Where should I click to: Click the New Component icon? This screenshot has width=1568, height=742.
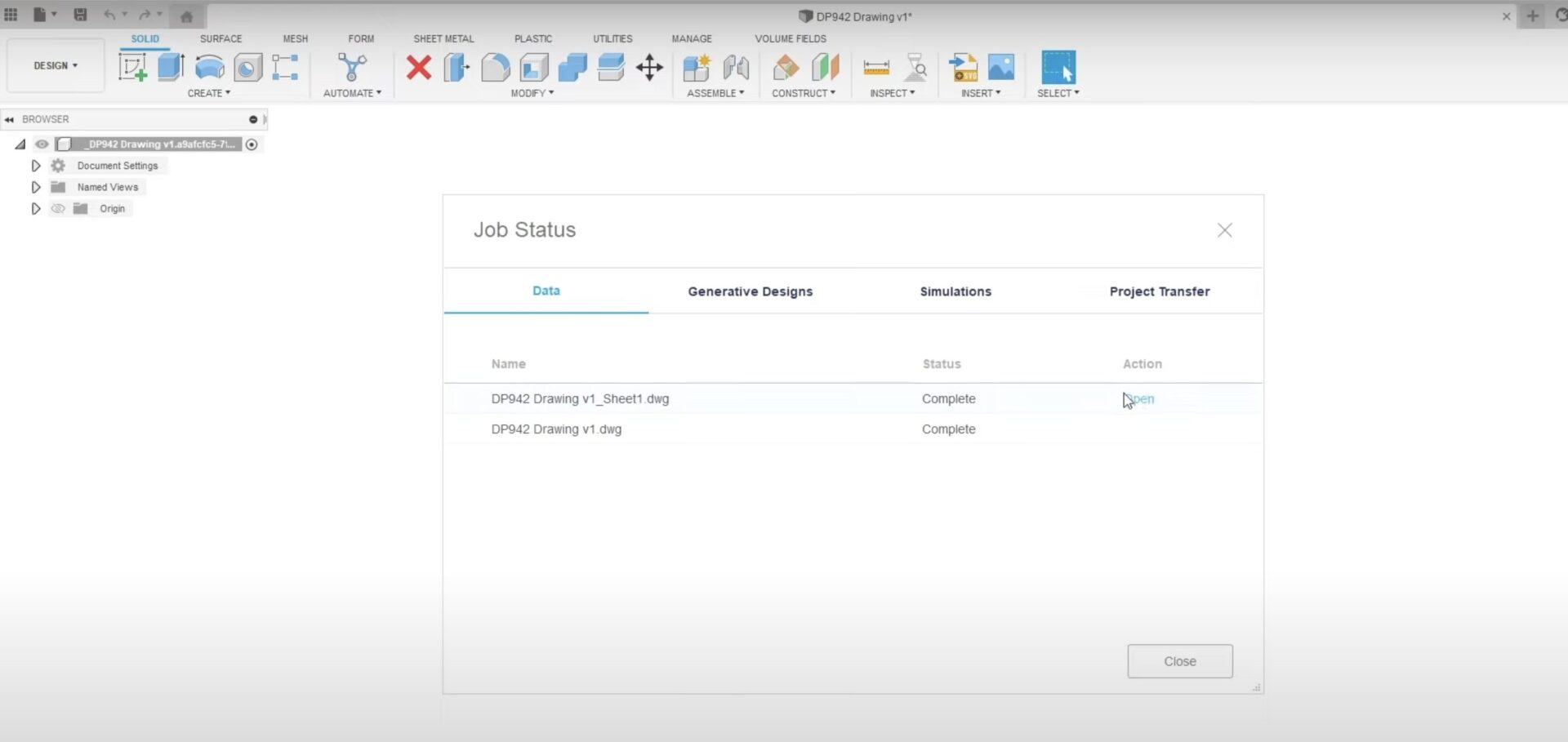tap(697, 67)
